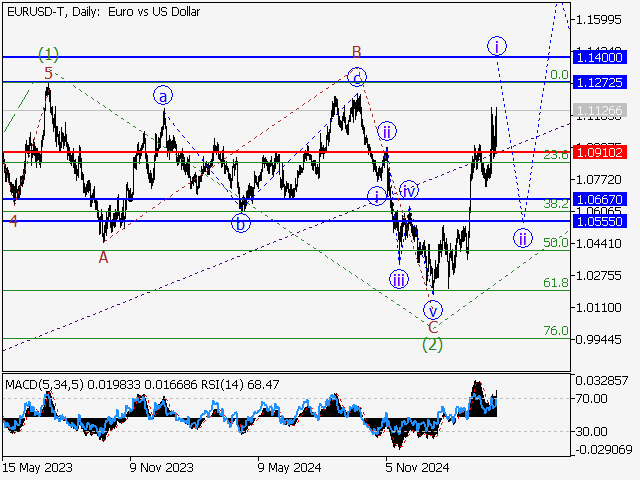Click the 1.14000 blue price level tag
Viewport: 640px width, 480px height.
click(600, 58)
